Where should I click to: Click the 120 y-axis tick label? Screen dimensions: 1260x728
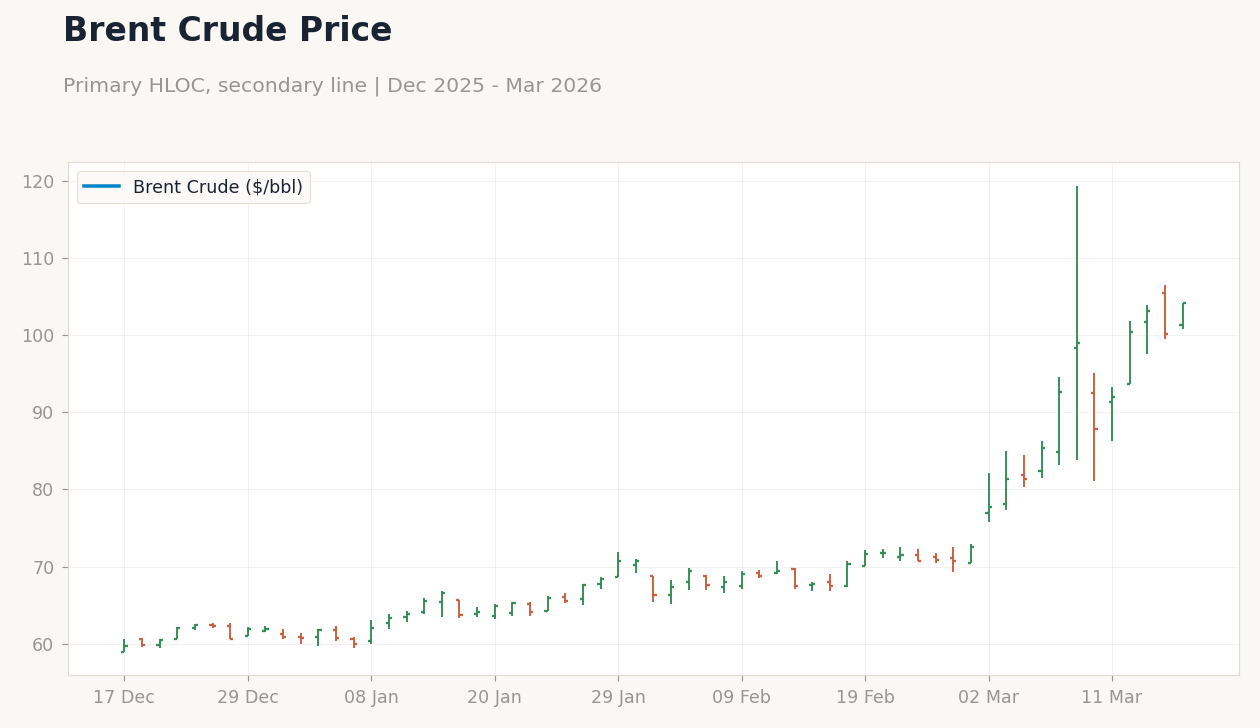38,182
